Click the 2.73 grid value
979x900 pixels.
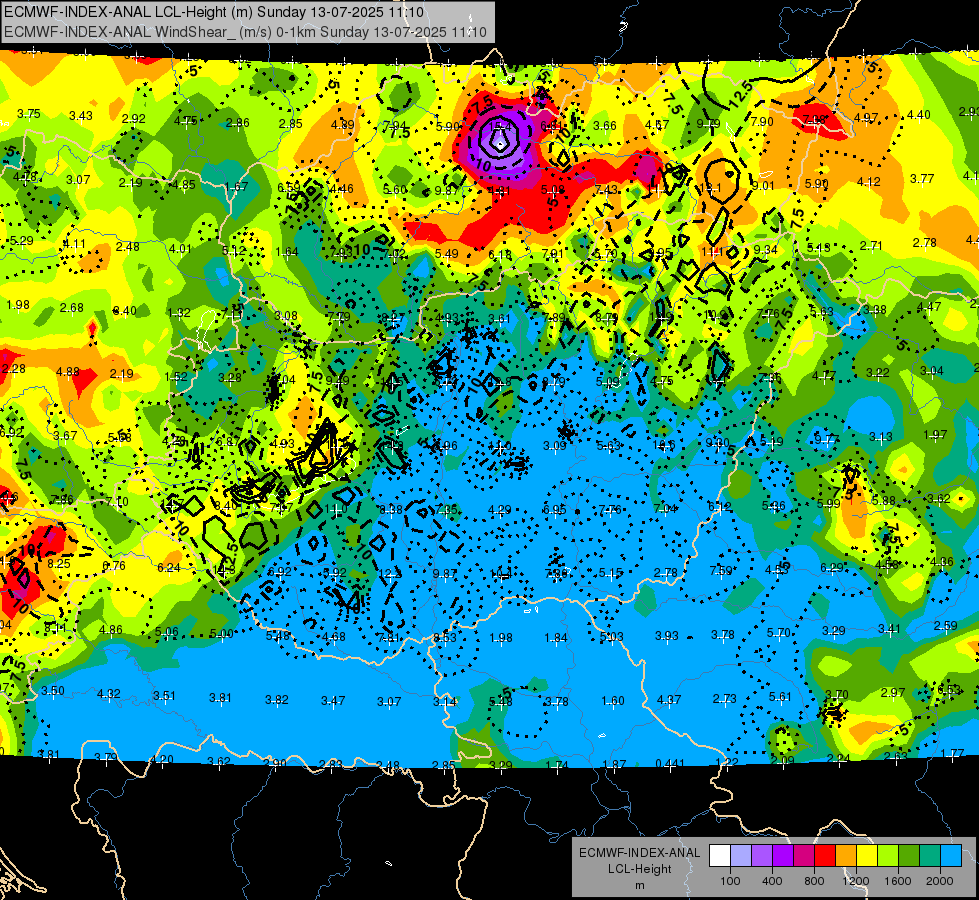point(725,698)
